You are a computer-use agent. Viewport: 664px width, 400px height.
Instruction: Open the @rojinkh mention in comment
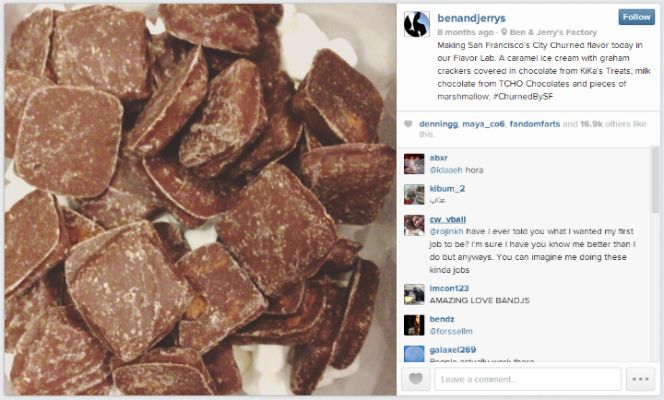click(446, 232)
